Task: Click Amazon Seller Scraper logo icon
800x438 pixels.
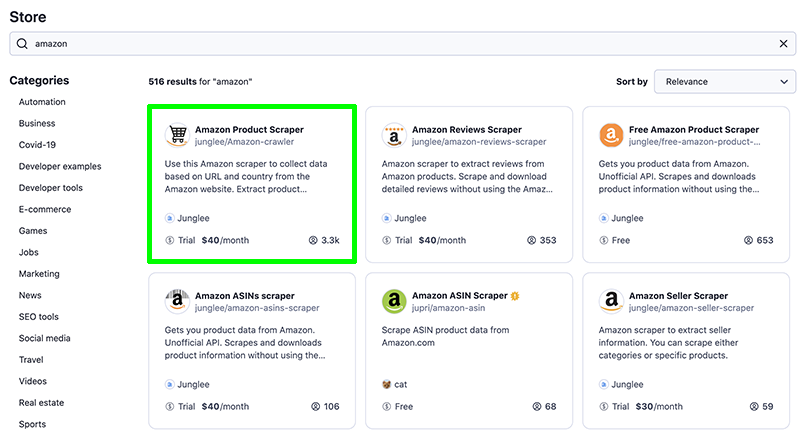Action: click(x=611, y=301)
